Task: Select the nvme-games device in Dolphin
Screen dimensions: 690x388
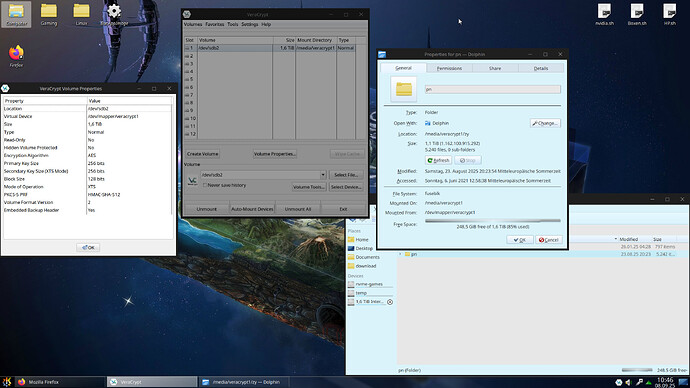Action: [370, 284]
